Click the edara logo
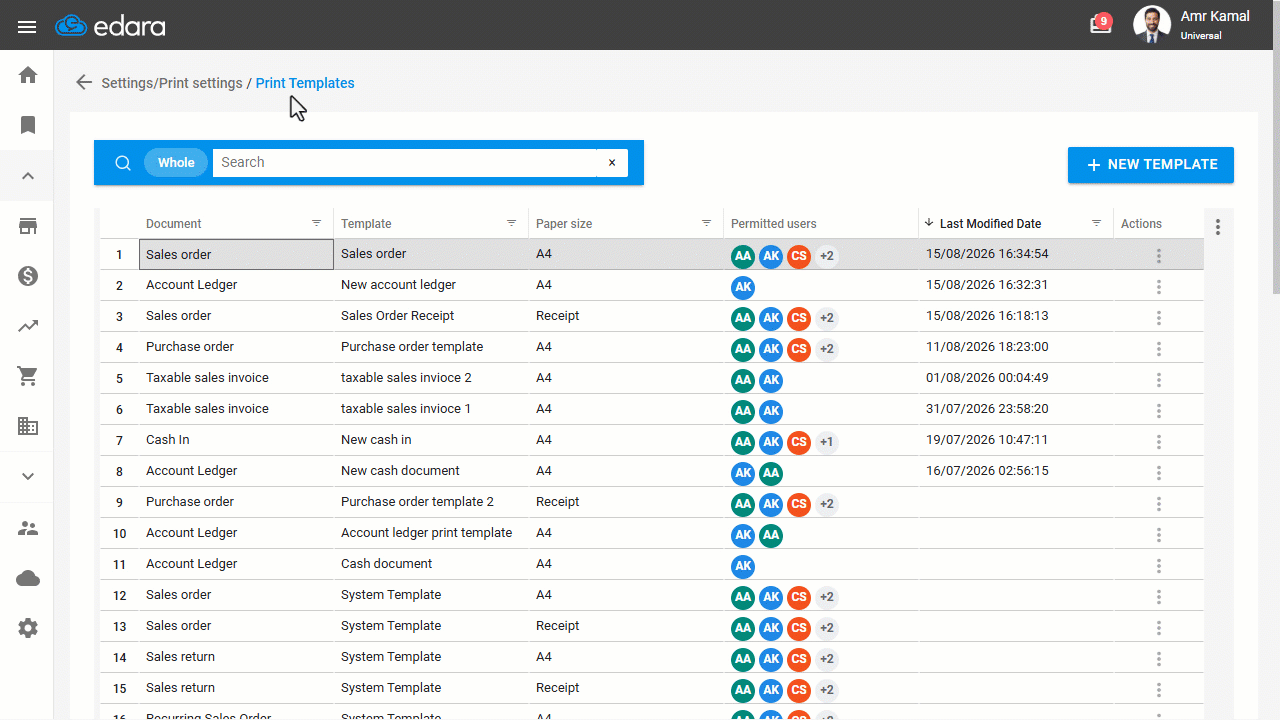The width and height of the screenshot is (1280, 720). (110, 26)
